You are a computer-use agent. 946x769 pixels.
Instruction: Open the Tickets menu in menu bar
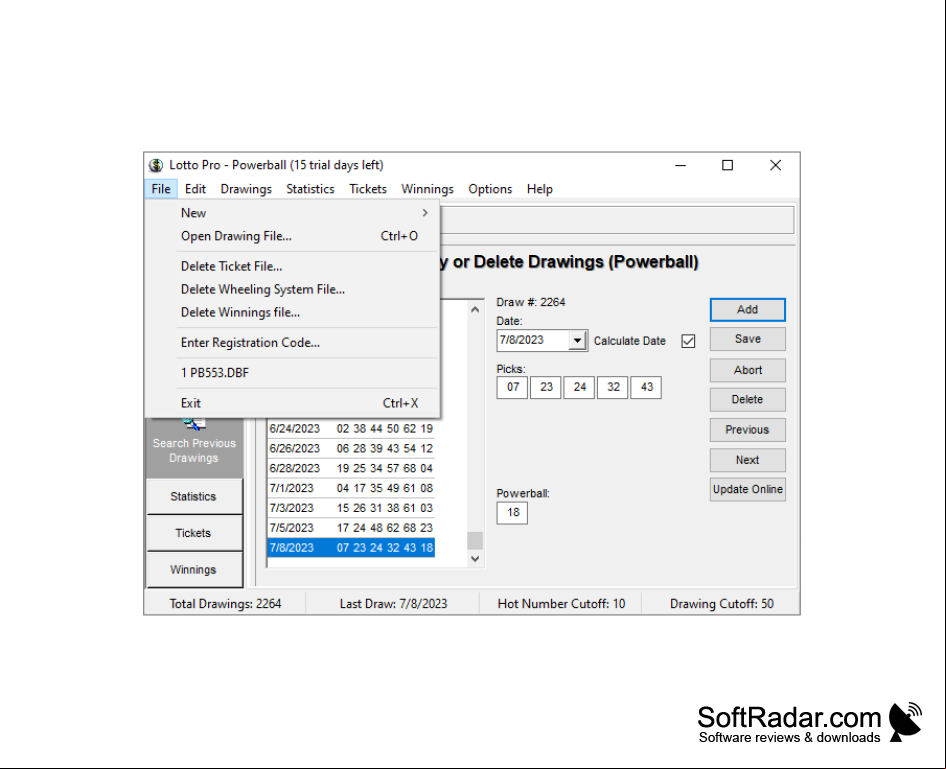pos(368,189)
